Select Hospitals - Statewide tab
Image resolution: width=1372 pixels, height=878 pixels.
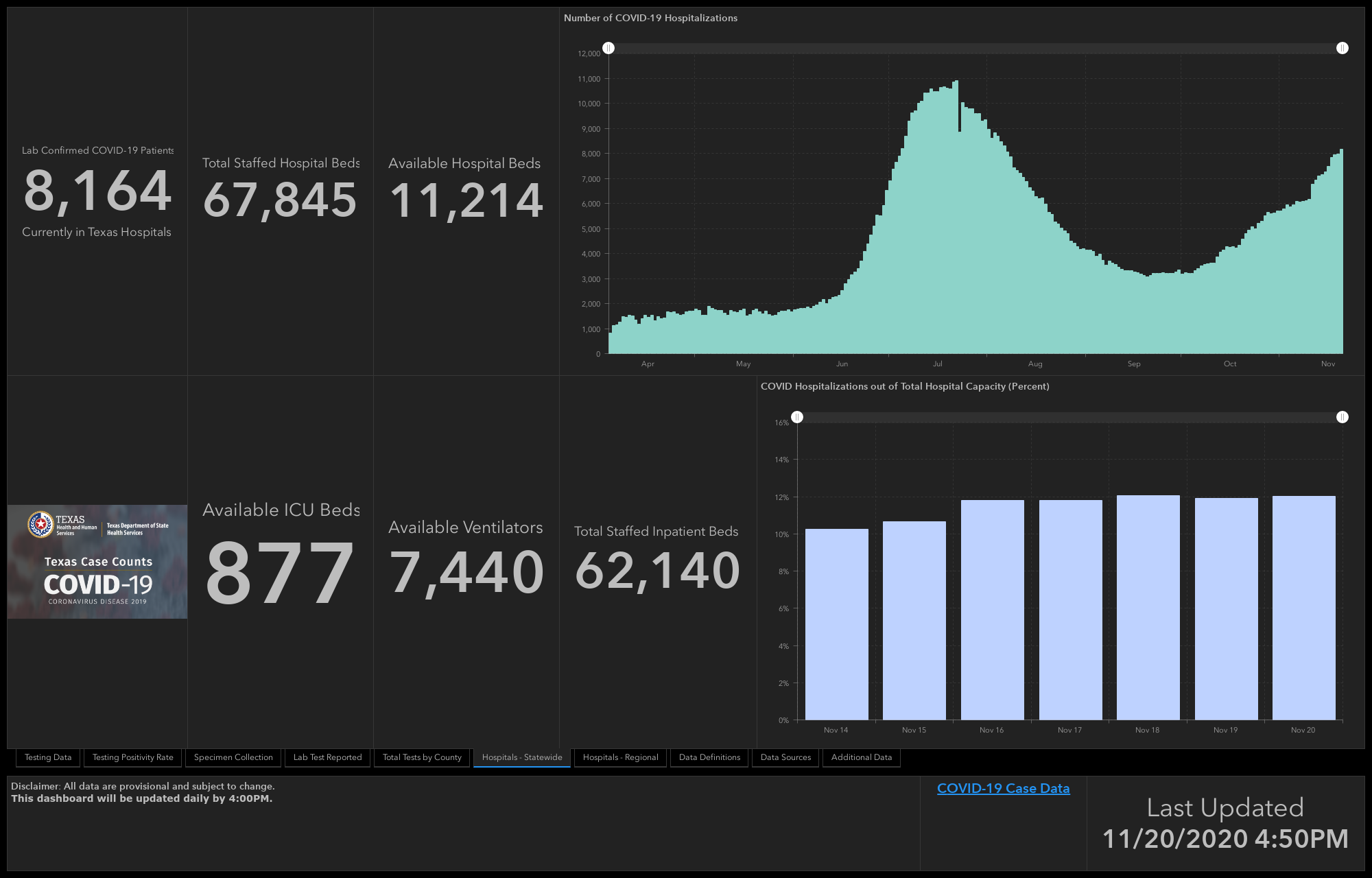click(x=522, y=757)
